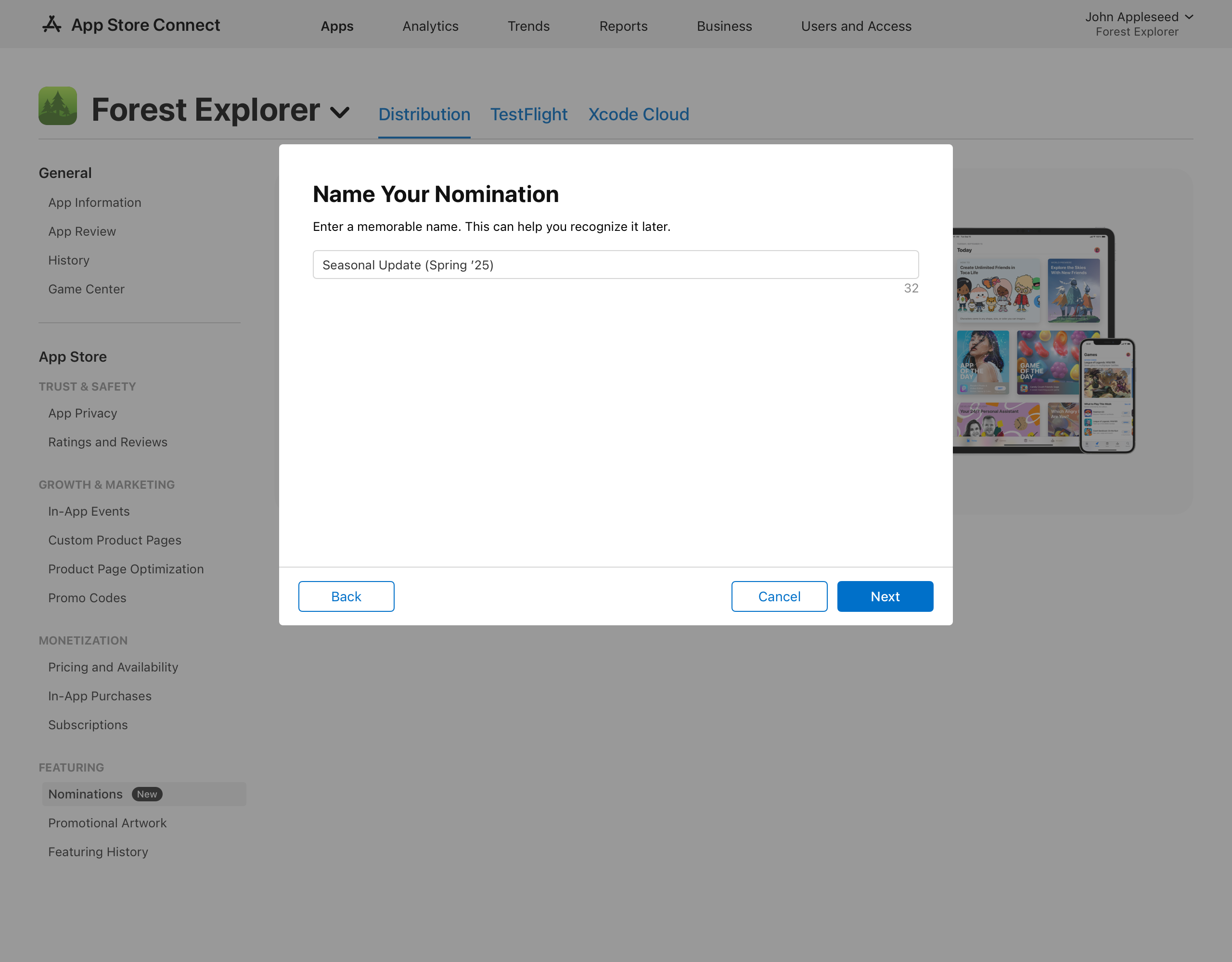Click the App Store Connect logo icon
The width and height of the screenshot is (1232, 962).
tap(51, 25)
